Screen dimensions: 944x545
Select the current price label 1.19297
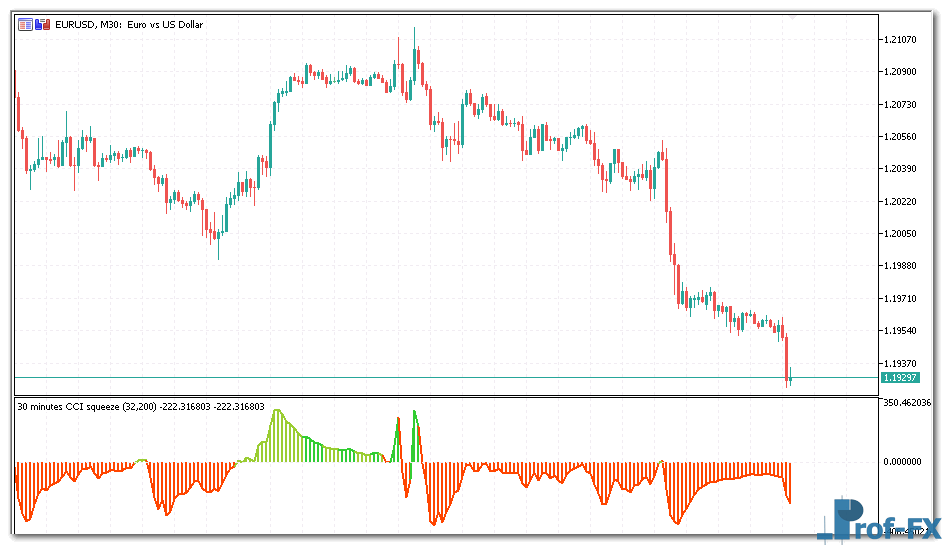pos(899,378)
